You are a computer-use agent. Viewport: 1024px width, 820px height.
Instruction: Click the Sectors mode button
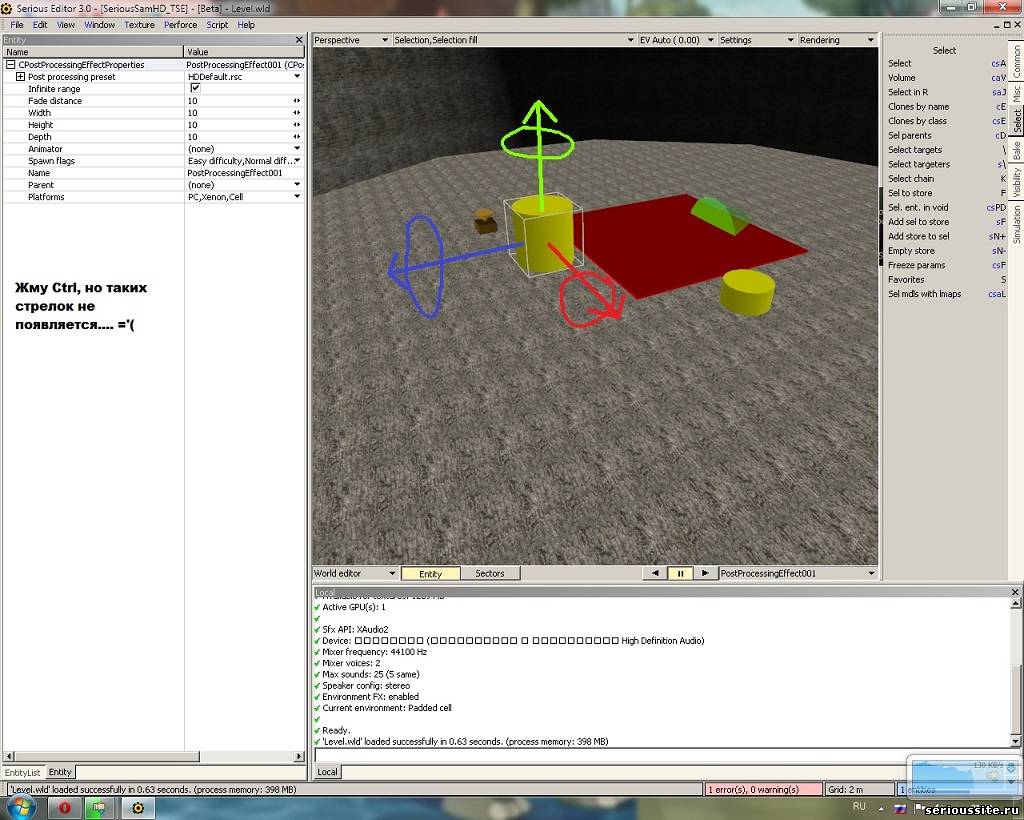point(490,574)
